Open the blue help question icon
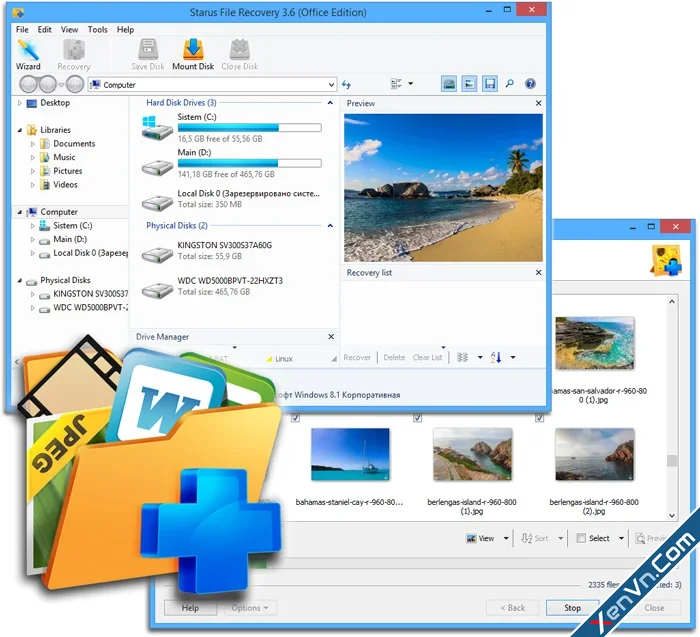Screen dimensions: 700x637 pyautogui.click(x=530, y=83)
